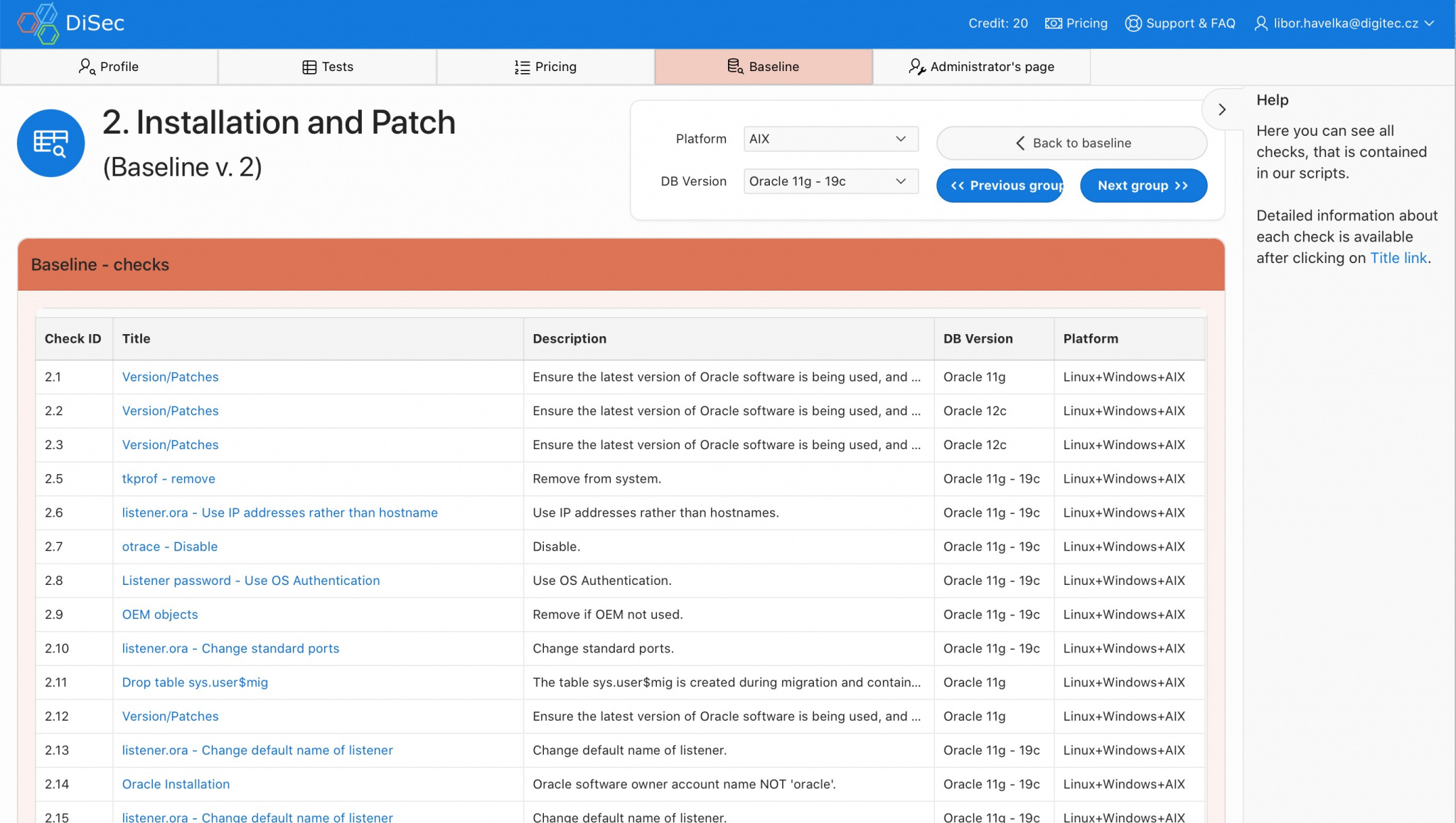Switch to the Baseline tab

coord(764,67)
